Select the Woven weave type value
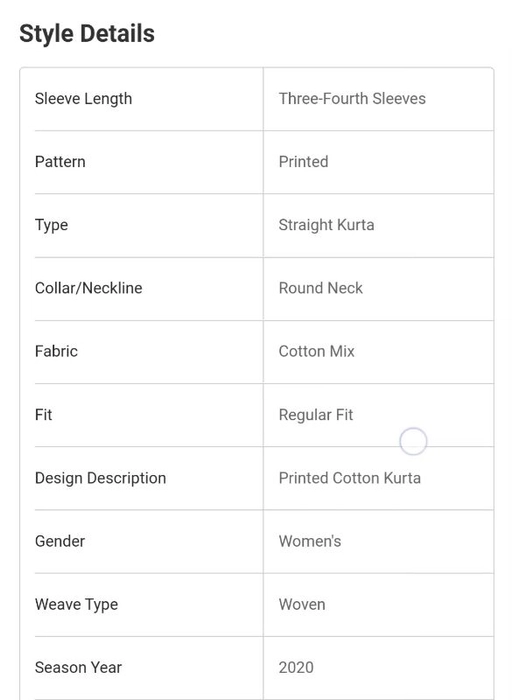This screenshot has width=512, height=700. (302, 604)
